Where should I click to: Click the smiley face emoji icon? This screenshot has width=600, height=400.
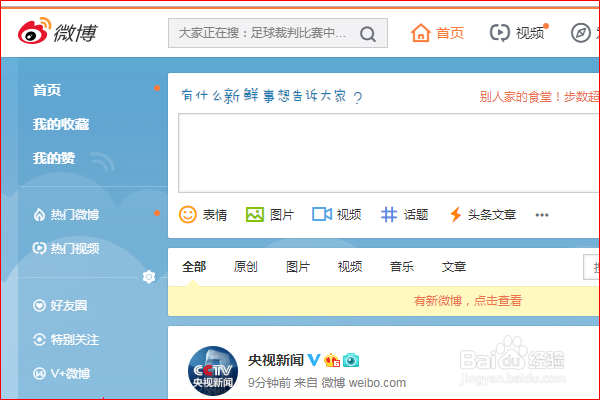click(188, 215)
